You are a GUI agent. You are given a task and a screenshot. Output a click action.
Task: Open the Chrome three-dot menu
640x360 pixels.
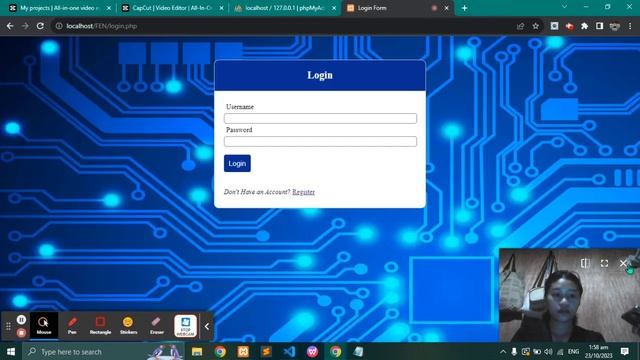pyautogui.click(x=630, y=26)
